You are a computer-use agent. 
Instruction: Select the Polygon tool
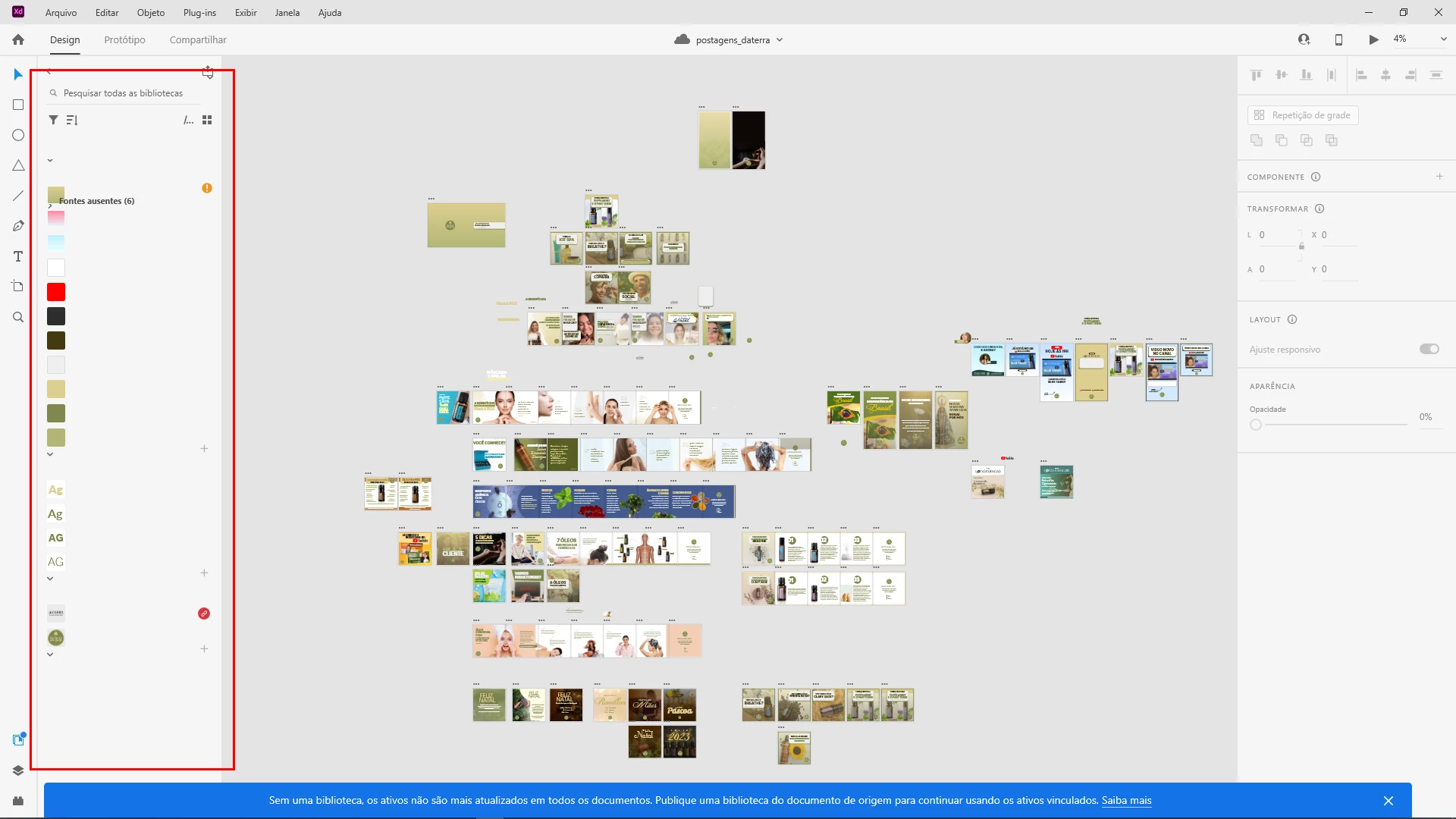point(18,165)
